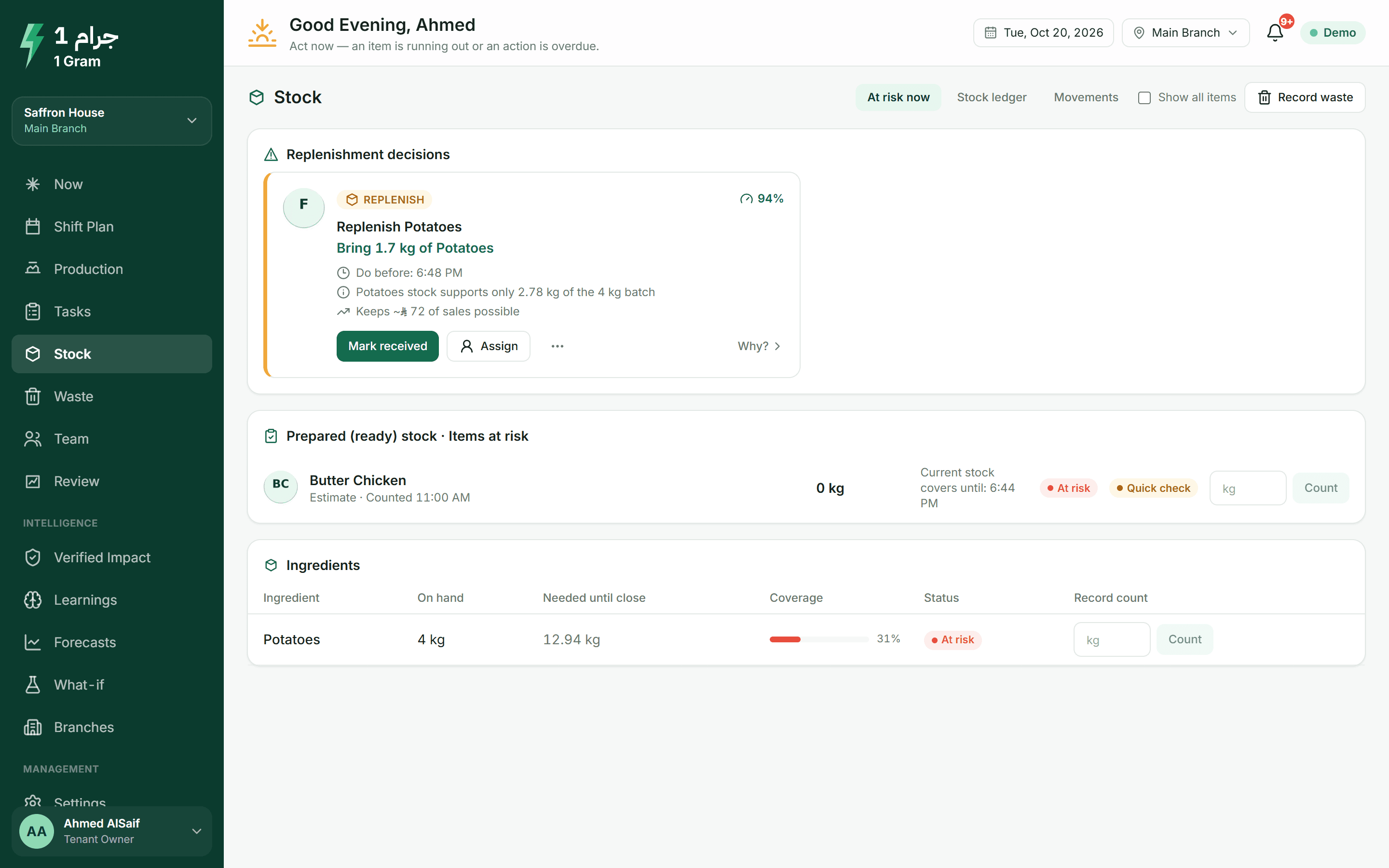Viewport: 1389px width, 868px height.
Task: Open the three-dots more options menu
Action: click(x=558, y=346)
